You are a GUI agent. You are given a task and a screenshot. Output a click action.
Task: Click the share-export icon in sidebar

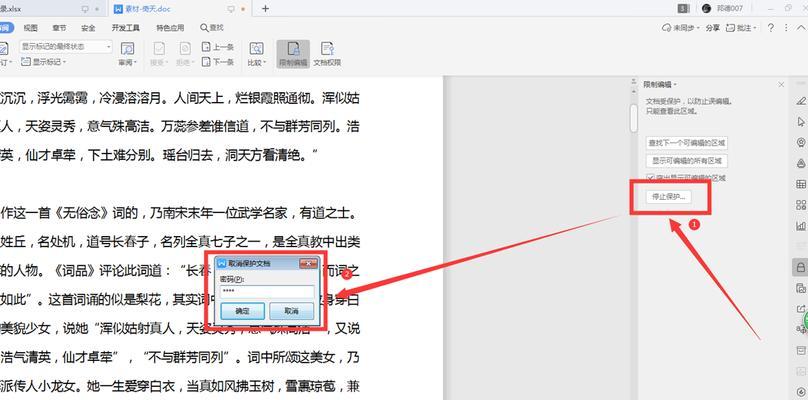pos(801,309)
